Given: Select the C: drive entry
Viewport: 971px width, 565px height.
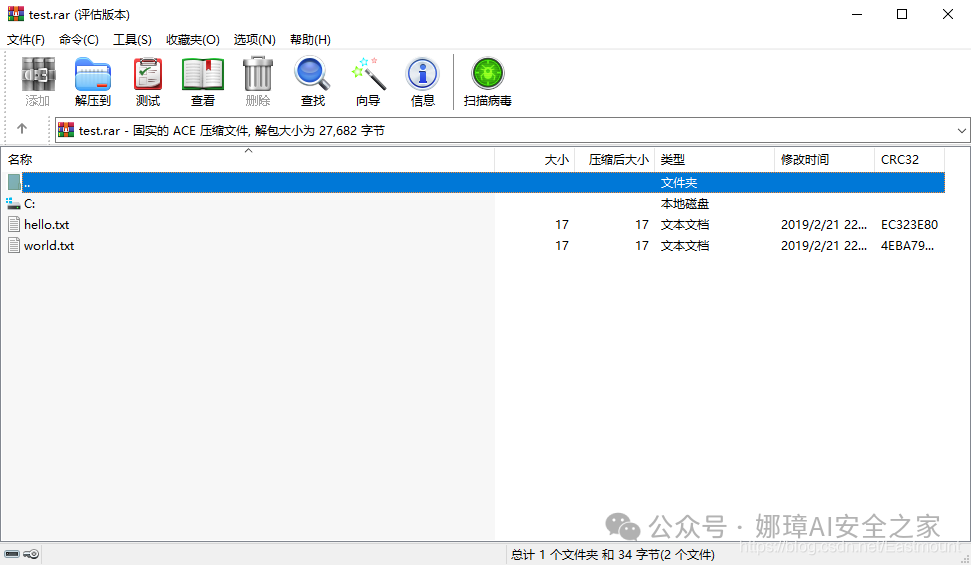Looking at the screenshot, I should 29,203.
